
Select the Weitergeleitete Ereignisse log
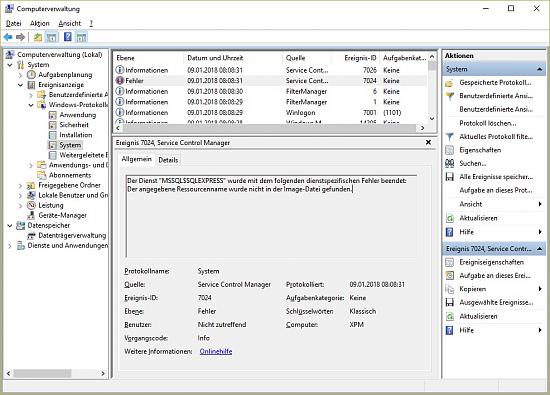point(83,155)
